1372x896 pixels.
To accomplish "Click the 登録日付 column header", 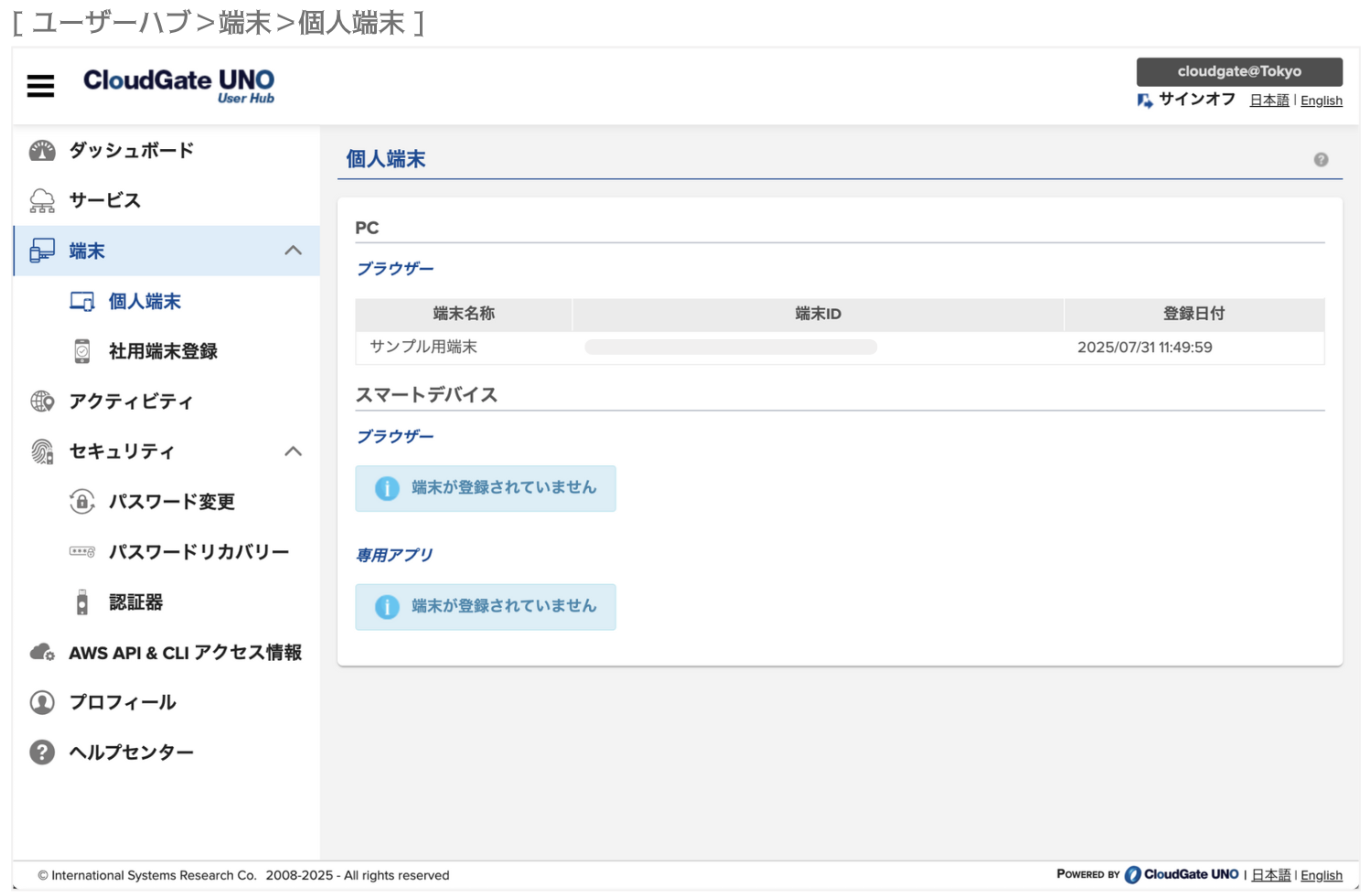I will pos(1195,314).
